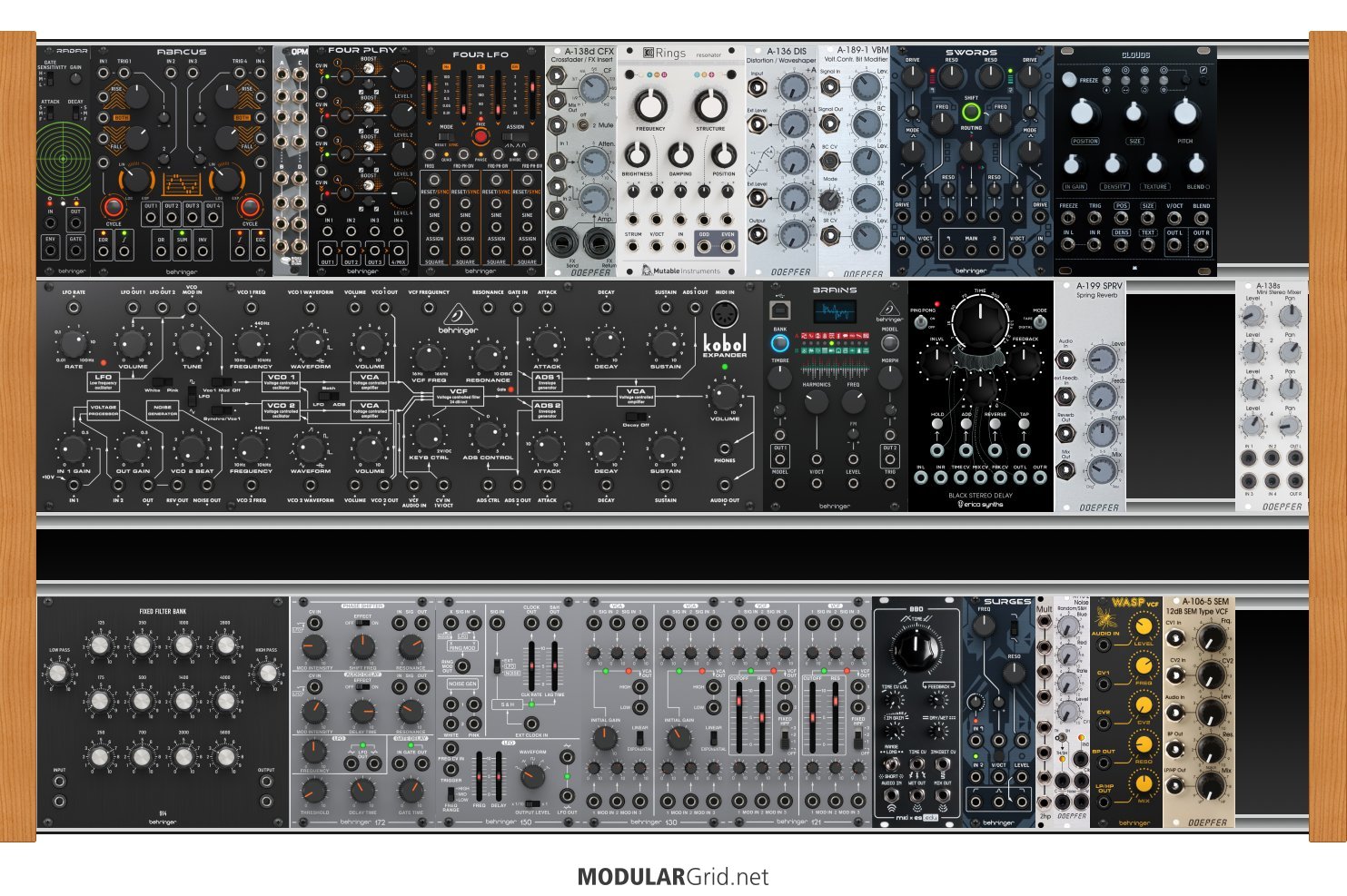Flip the Four LFO MODE reset/sync switch

coord(447,137)
